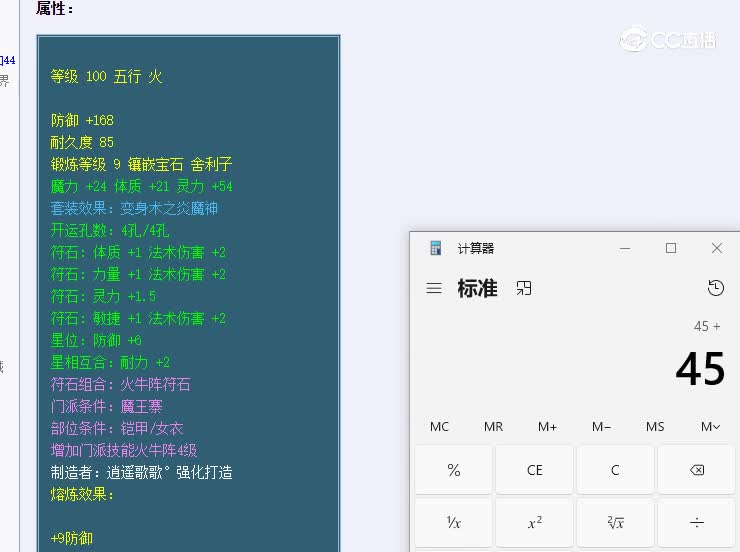Viewport: 740px width, 552px height.
Task: Click the 符石: 灵力 +1.5 line
Action: click(103, 296)
